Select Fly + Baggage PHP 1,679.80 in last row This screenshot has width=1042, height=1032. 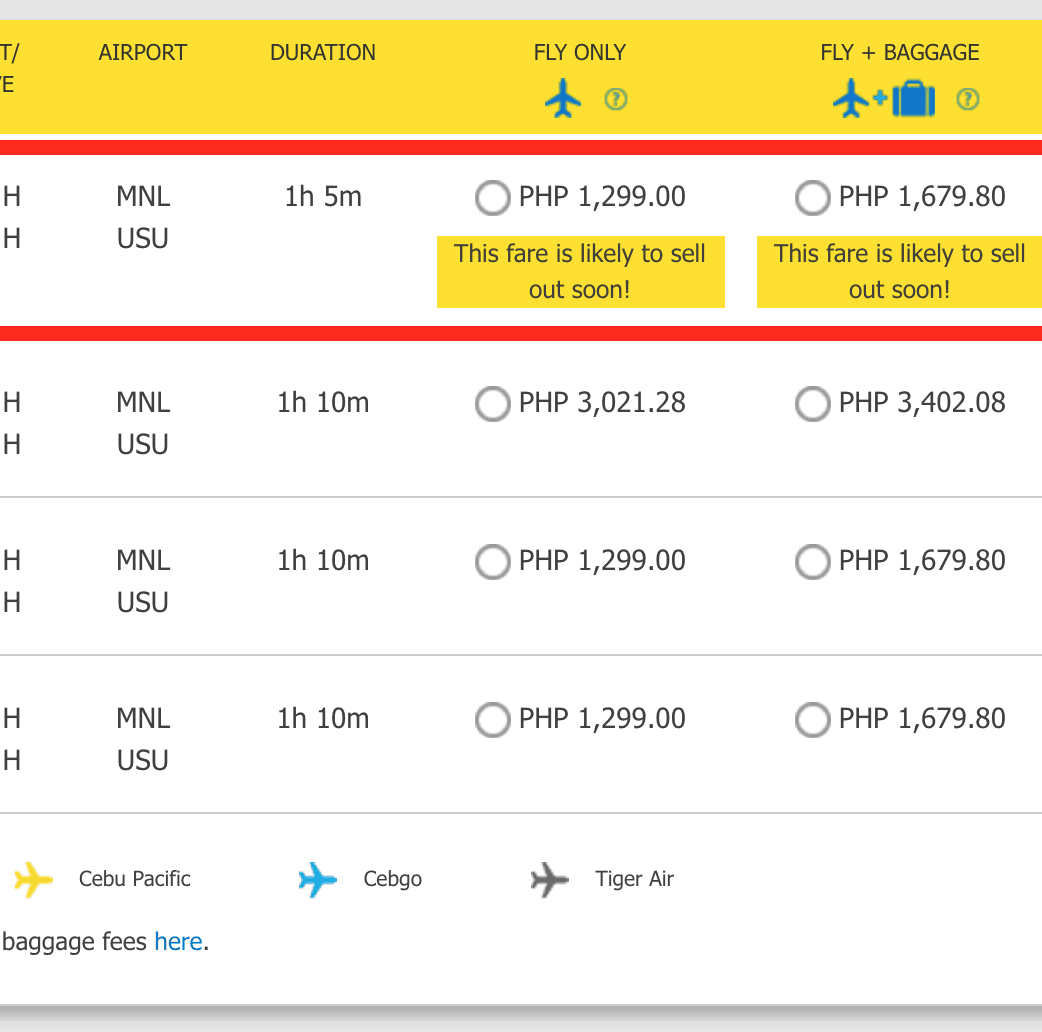click(812, 719)
